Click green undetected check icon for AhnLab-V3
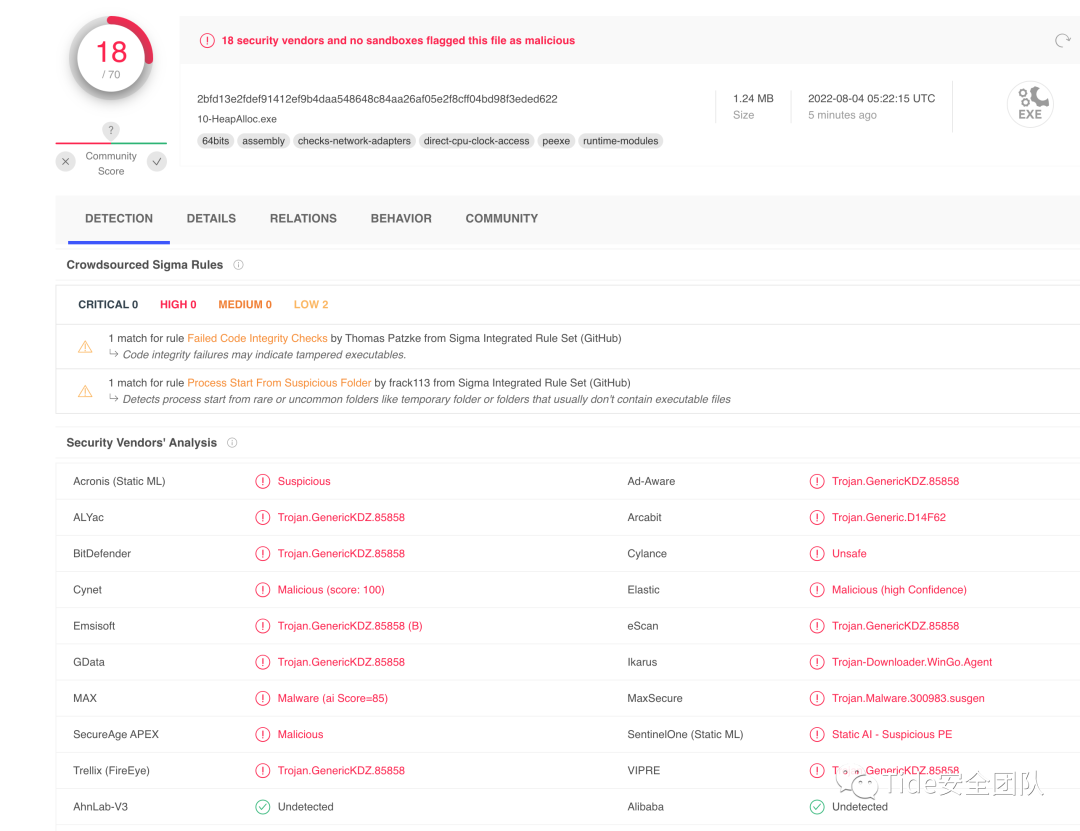Viewport: 1080px width, 831px height. (x=262, y=806)
